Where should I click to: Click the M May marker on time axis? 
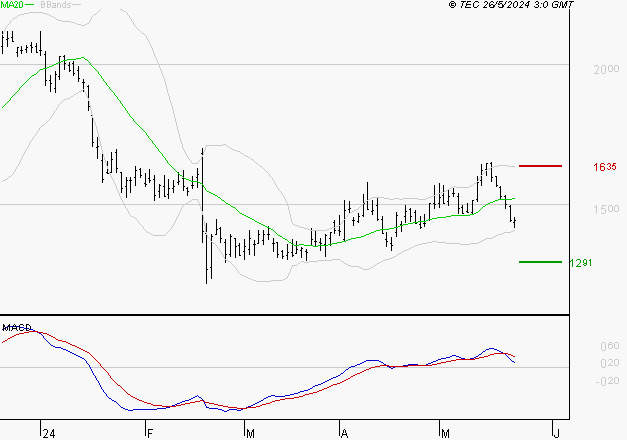click(445, 434)
